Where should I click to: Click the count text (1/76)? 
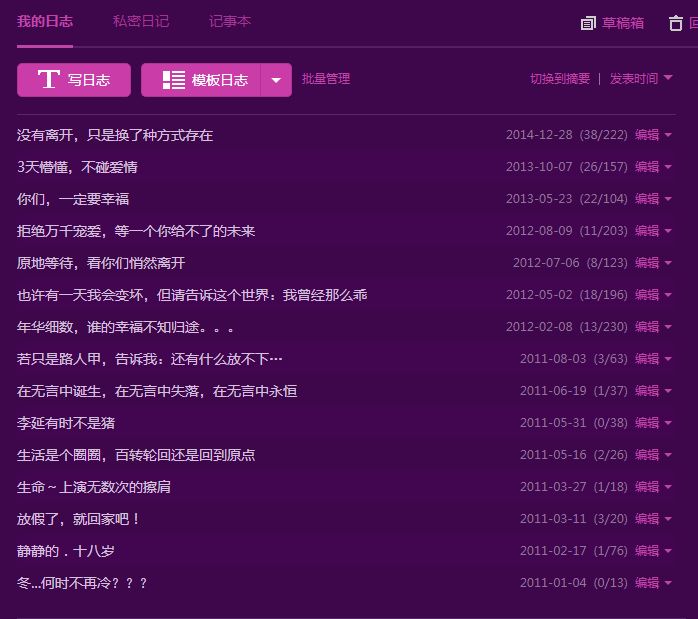pyautogui.click(x=611, y=551)
